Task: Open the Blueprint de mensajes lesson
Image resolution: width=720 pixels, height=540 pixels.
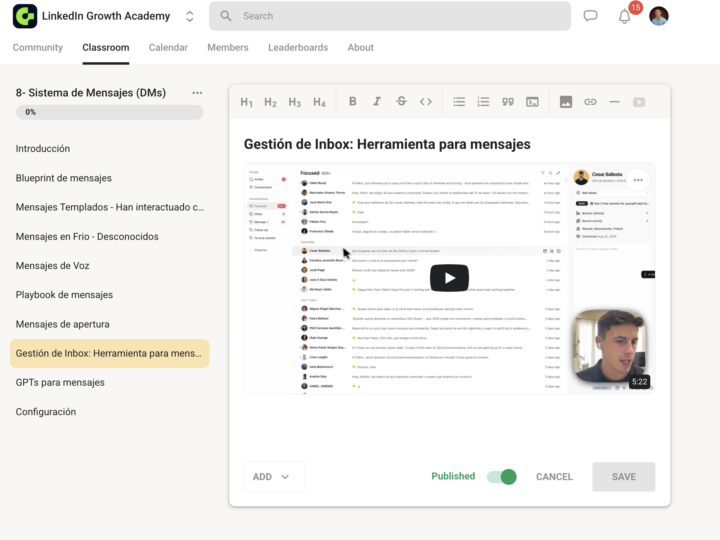Action: pyautogui.click(x=63, y=178)
